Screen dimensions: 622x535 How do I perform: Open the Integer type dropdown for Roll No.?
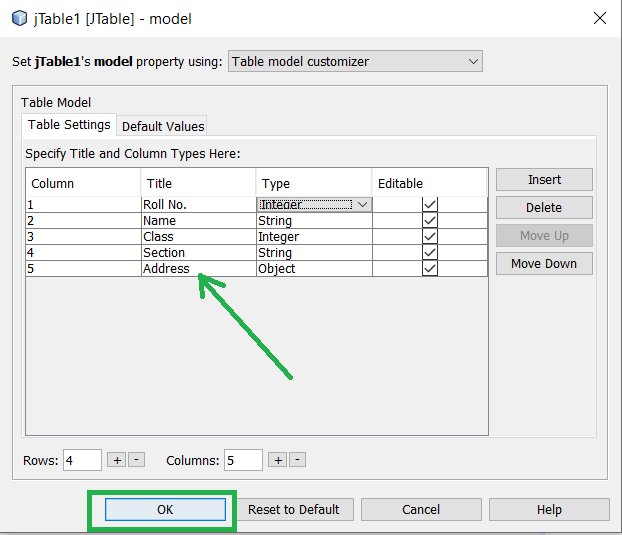point(314,205)
